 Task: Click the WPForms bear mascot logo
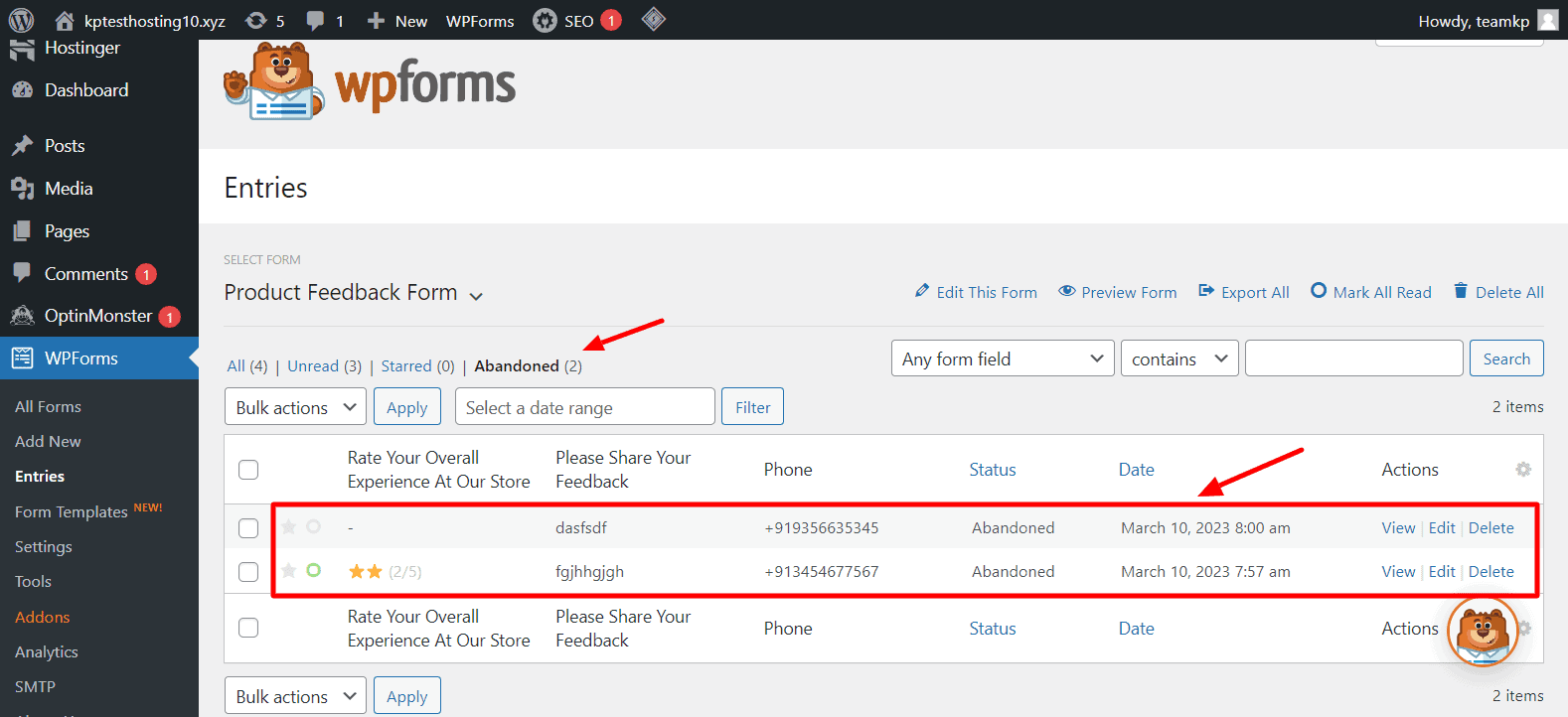click(273, 81)
